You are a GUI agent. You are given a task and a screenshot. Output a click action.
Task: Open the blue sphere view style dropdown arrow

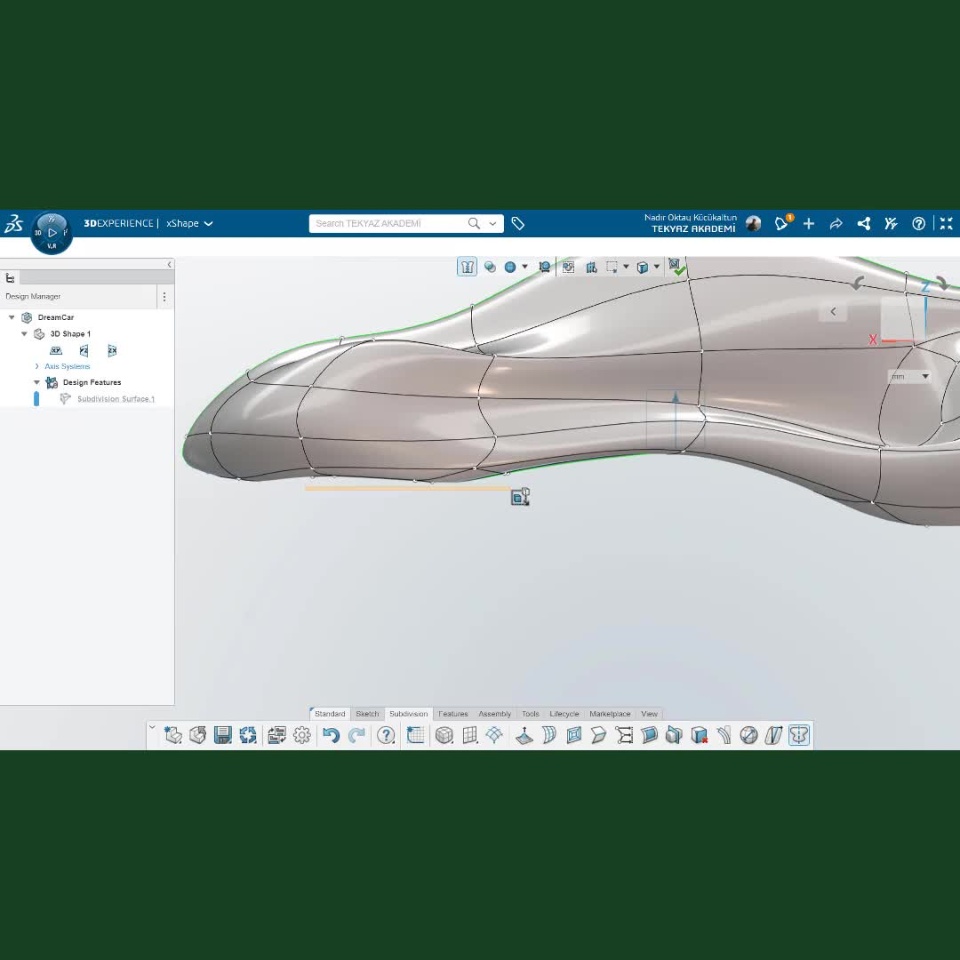(525, 267)
